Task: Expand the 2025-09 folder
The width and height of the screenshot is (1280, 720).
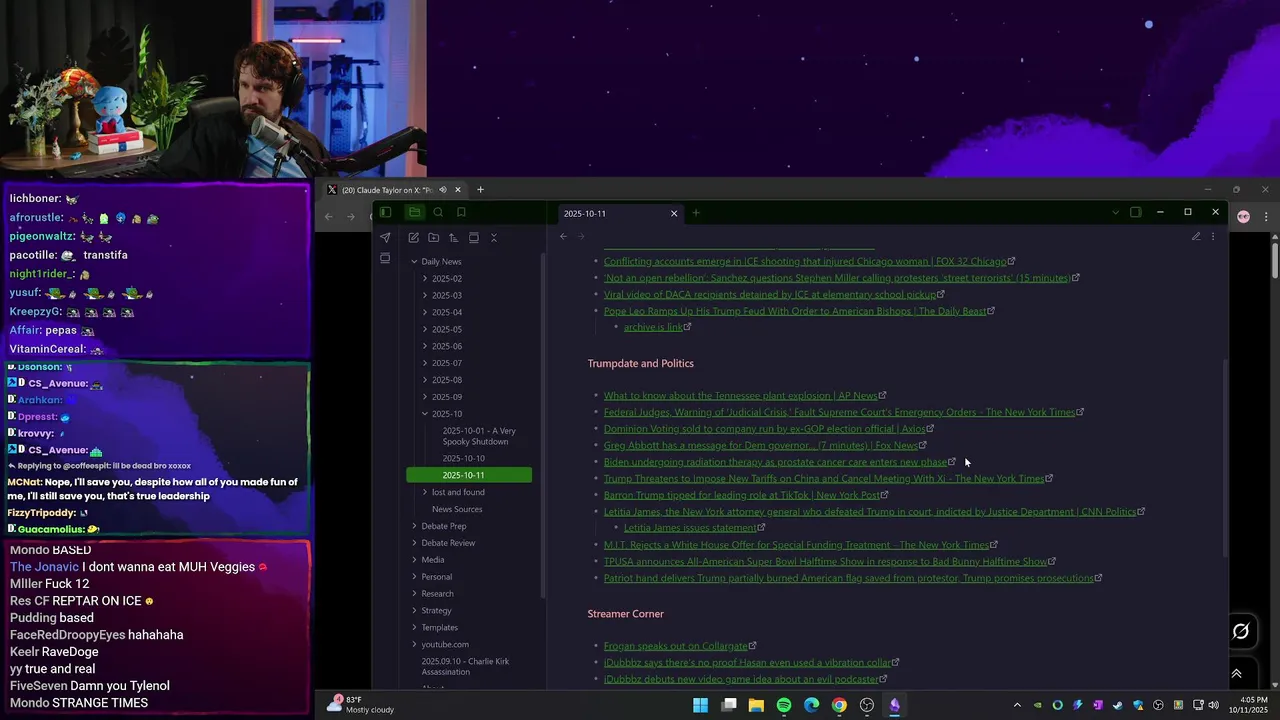Action: coord(425,397)
